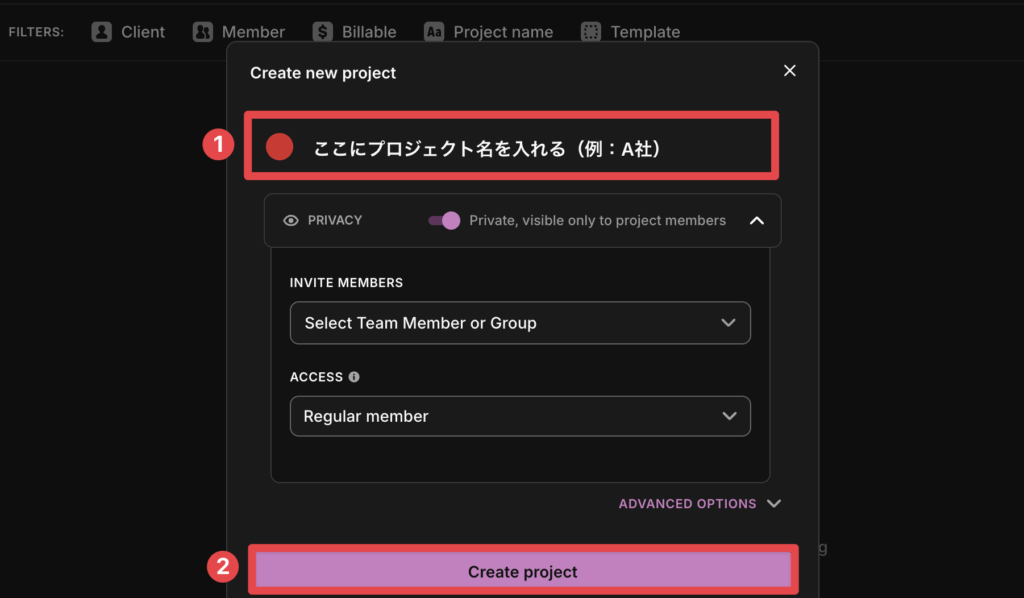
Task: Click the eye icon next to PRIVACY
Action: (x=291, y=220)
